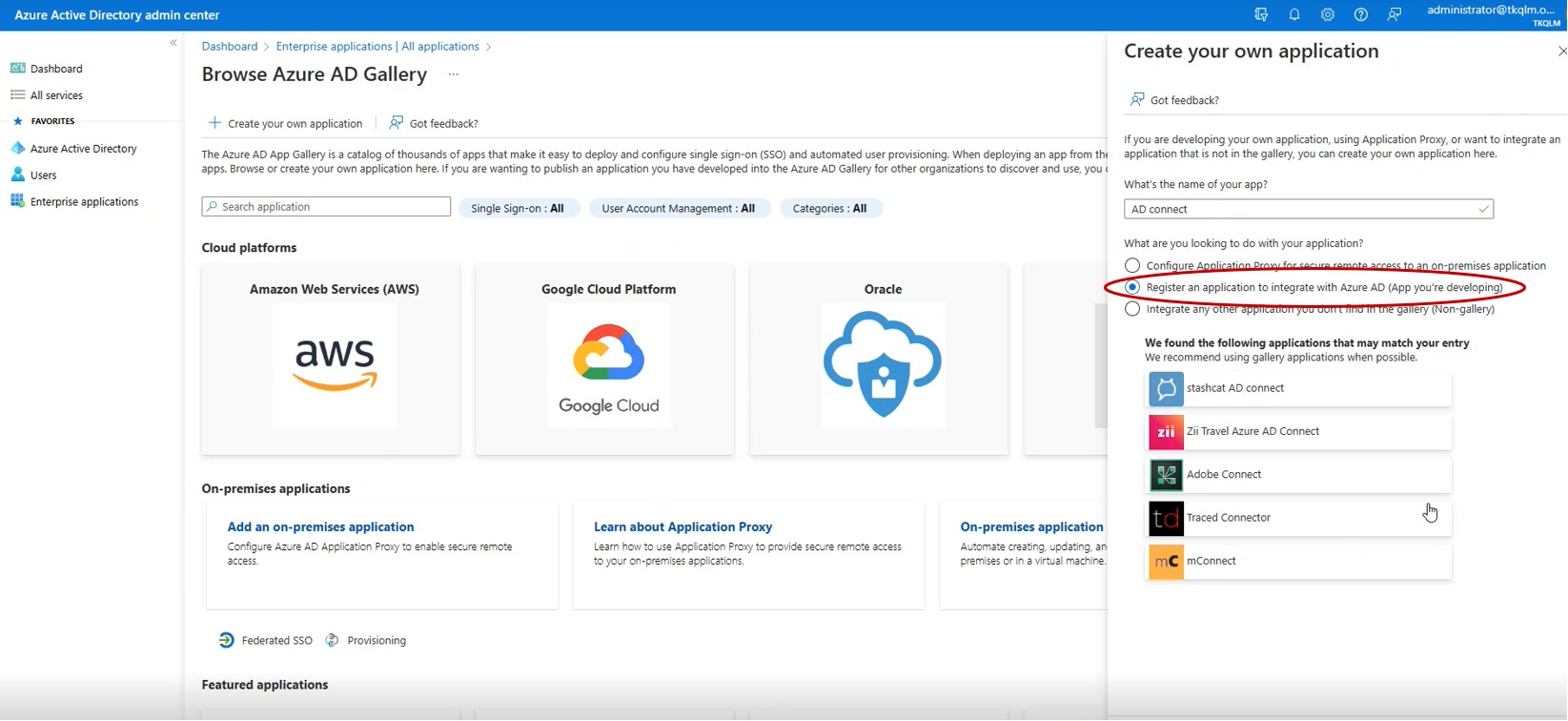Click the Adobe Connect app icon

pyautogui.click(x=1166, y=475)
